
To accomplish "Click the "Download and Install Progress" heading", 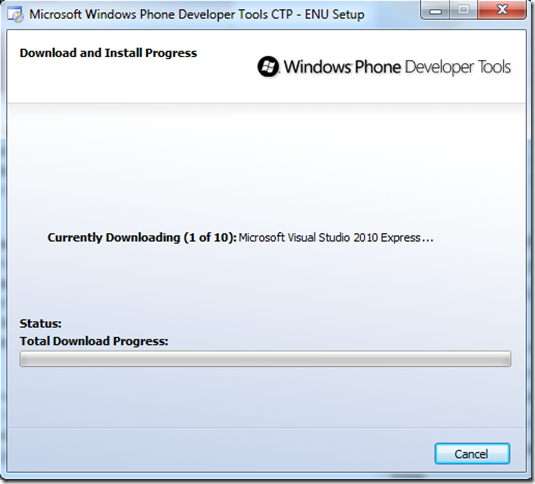I will click(x=108, y=53).
